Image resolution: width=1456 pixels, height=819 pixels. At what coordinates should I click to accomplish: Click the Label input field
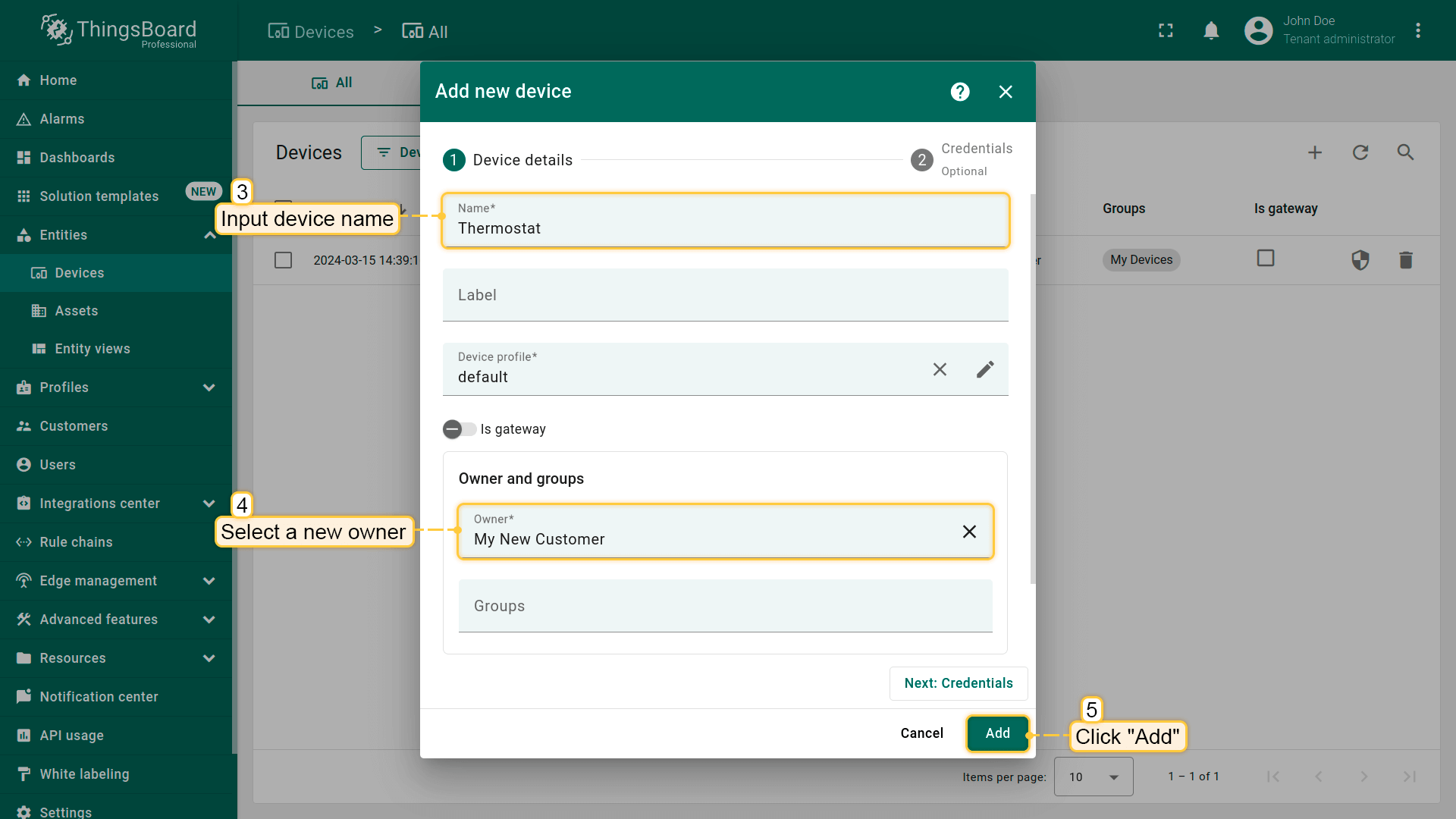[725, 295]
